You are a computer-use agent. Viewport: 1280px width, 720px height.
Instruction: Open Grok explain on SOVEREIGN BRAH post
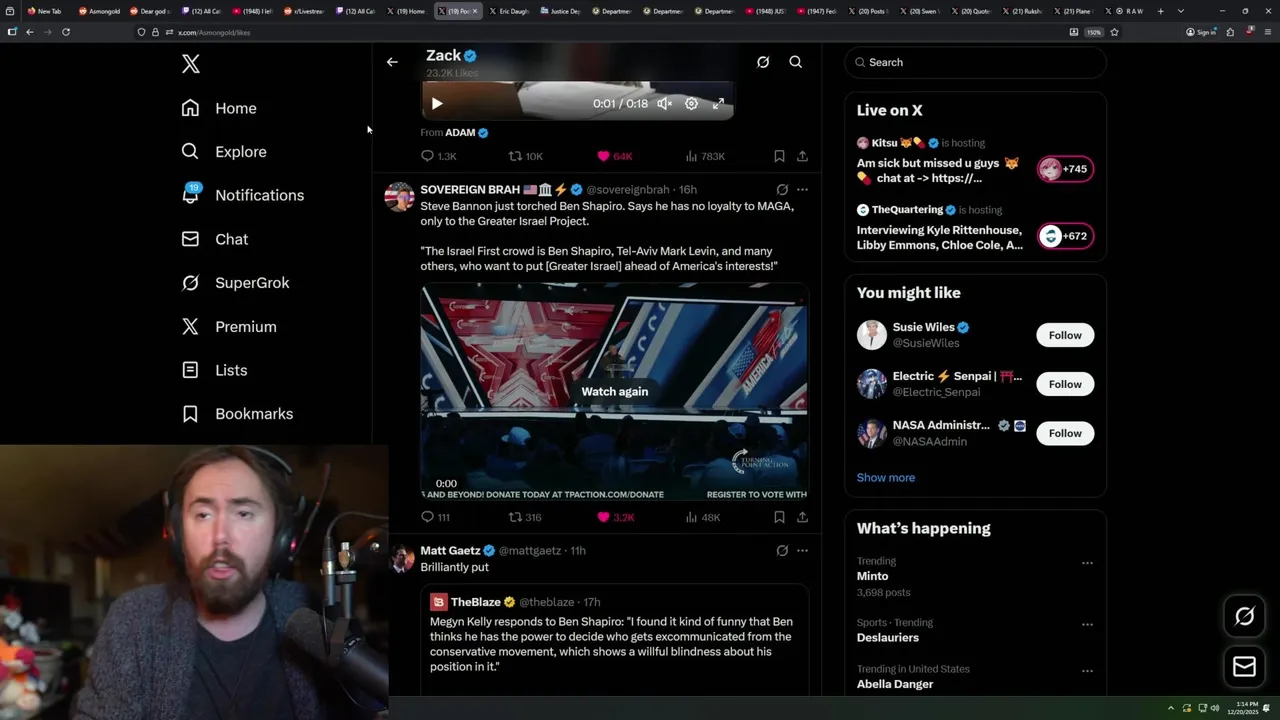[782, 189]
